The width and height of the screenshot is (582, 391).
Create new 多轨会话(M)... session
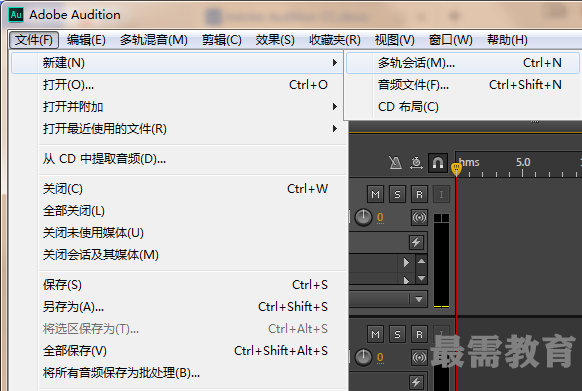click(x=463, y=63)
